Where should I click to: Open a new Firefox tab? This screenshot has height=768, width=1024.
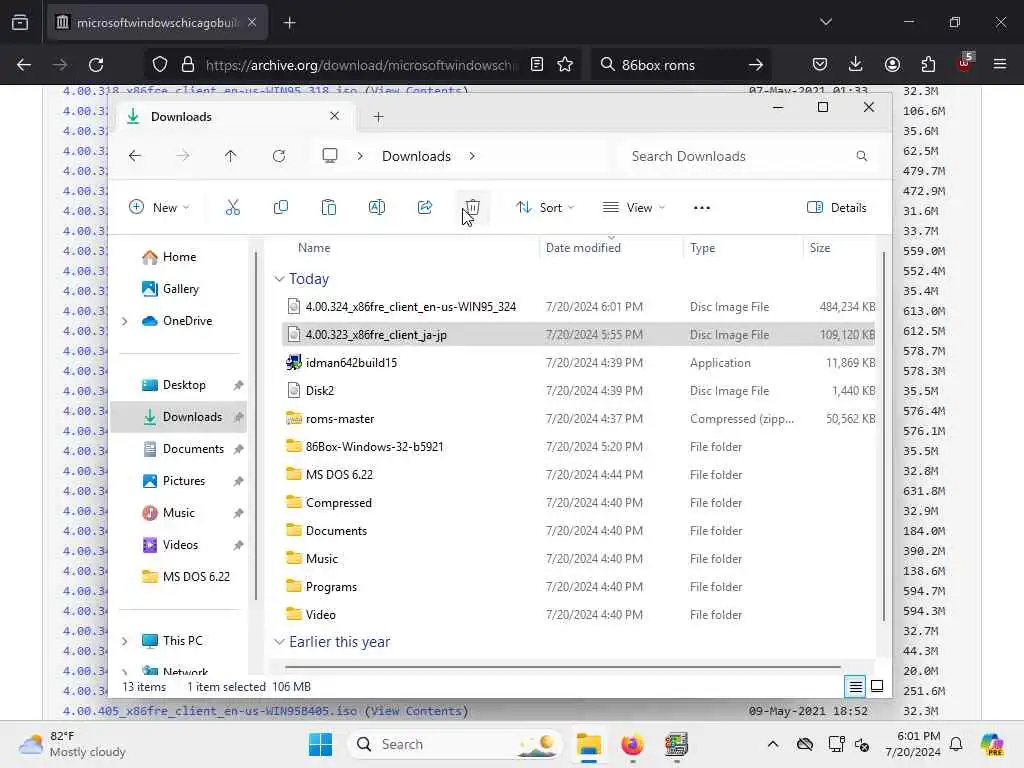(289, 23)
